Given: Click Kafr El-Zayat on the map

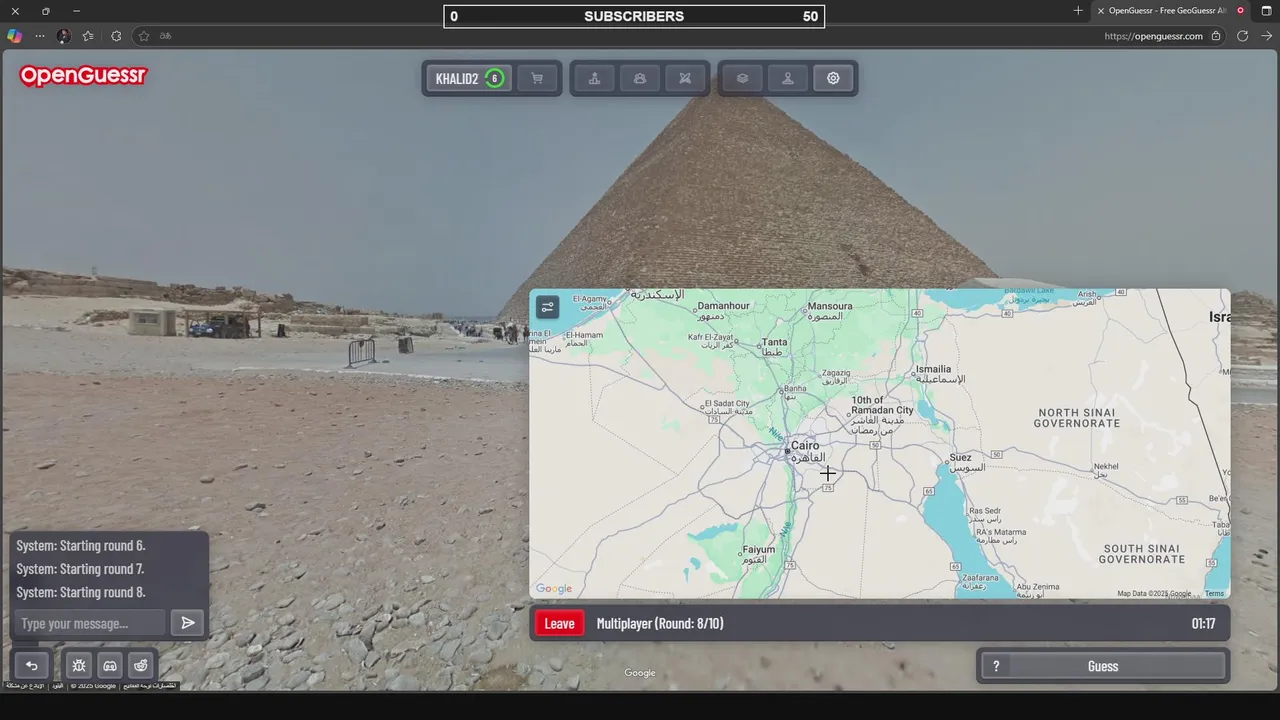Looking at the screenshot, I should tap(712, 337).
